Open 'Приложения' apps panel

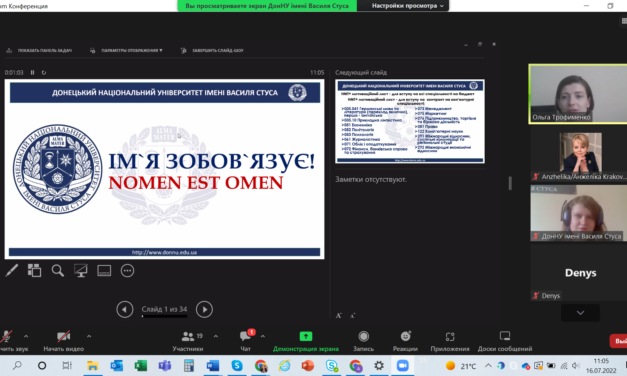[x=450, y=341]
